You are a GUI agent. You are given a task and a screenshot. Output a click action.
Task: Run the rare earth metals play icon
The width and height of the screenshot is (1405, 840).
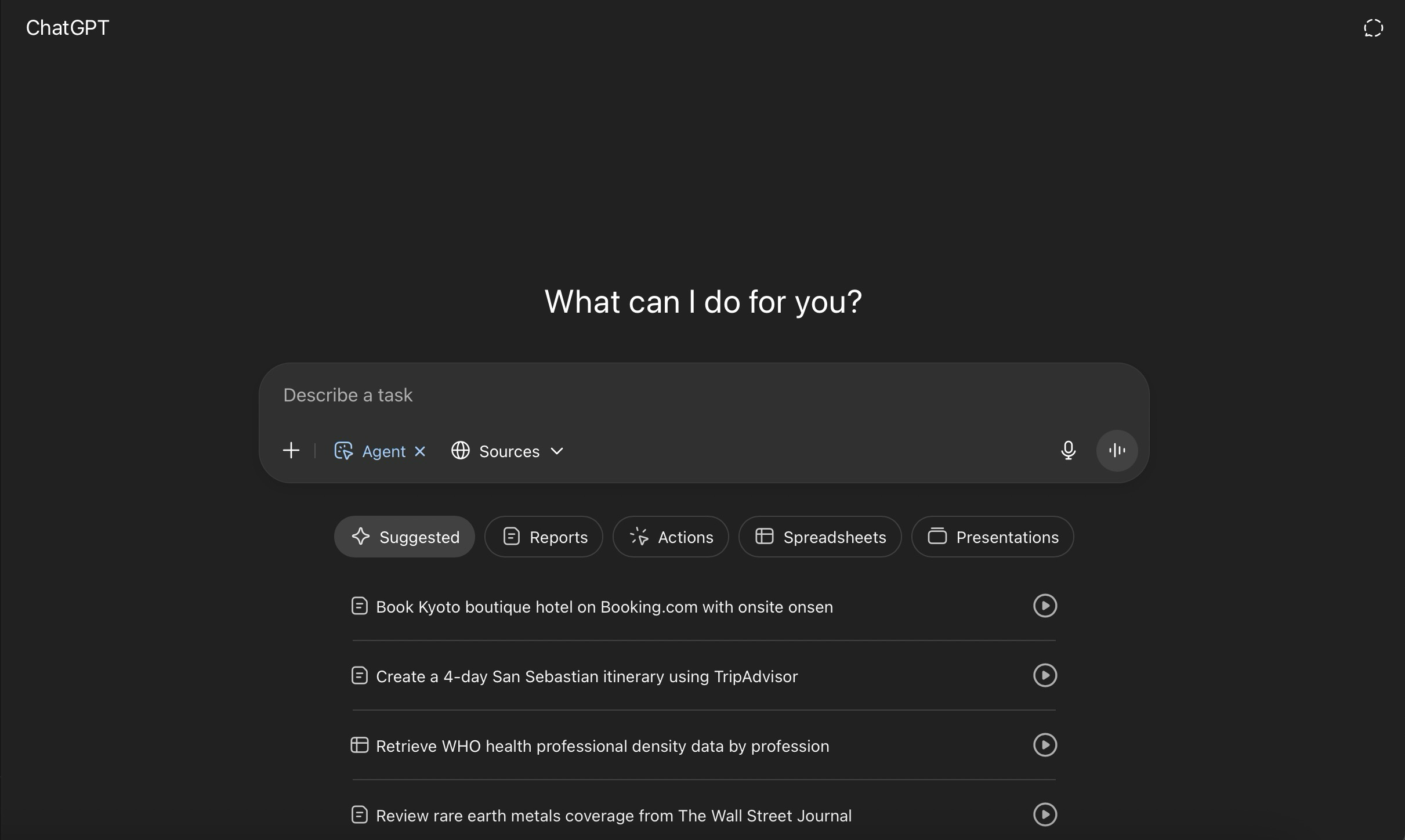coord(1045,814)
